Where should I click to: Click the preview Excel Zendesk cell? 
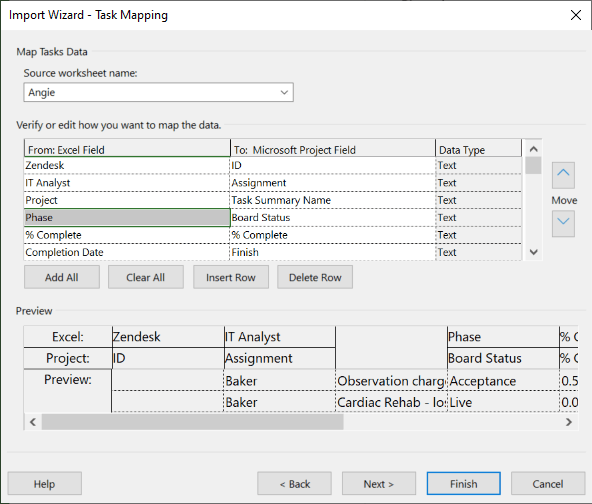(168, 337)
